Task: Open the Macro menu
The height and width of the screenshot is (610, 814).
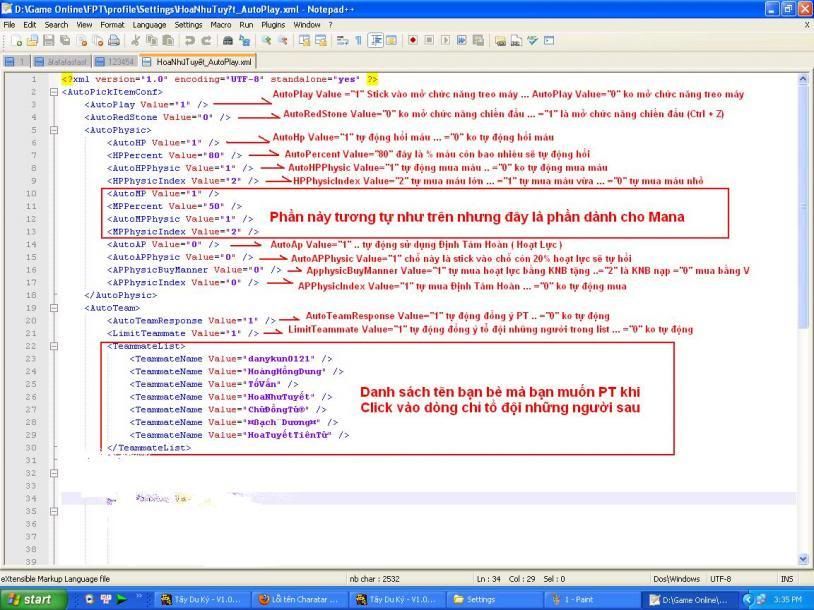Action: (221, 24)
